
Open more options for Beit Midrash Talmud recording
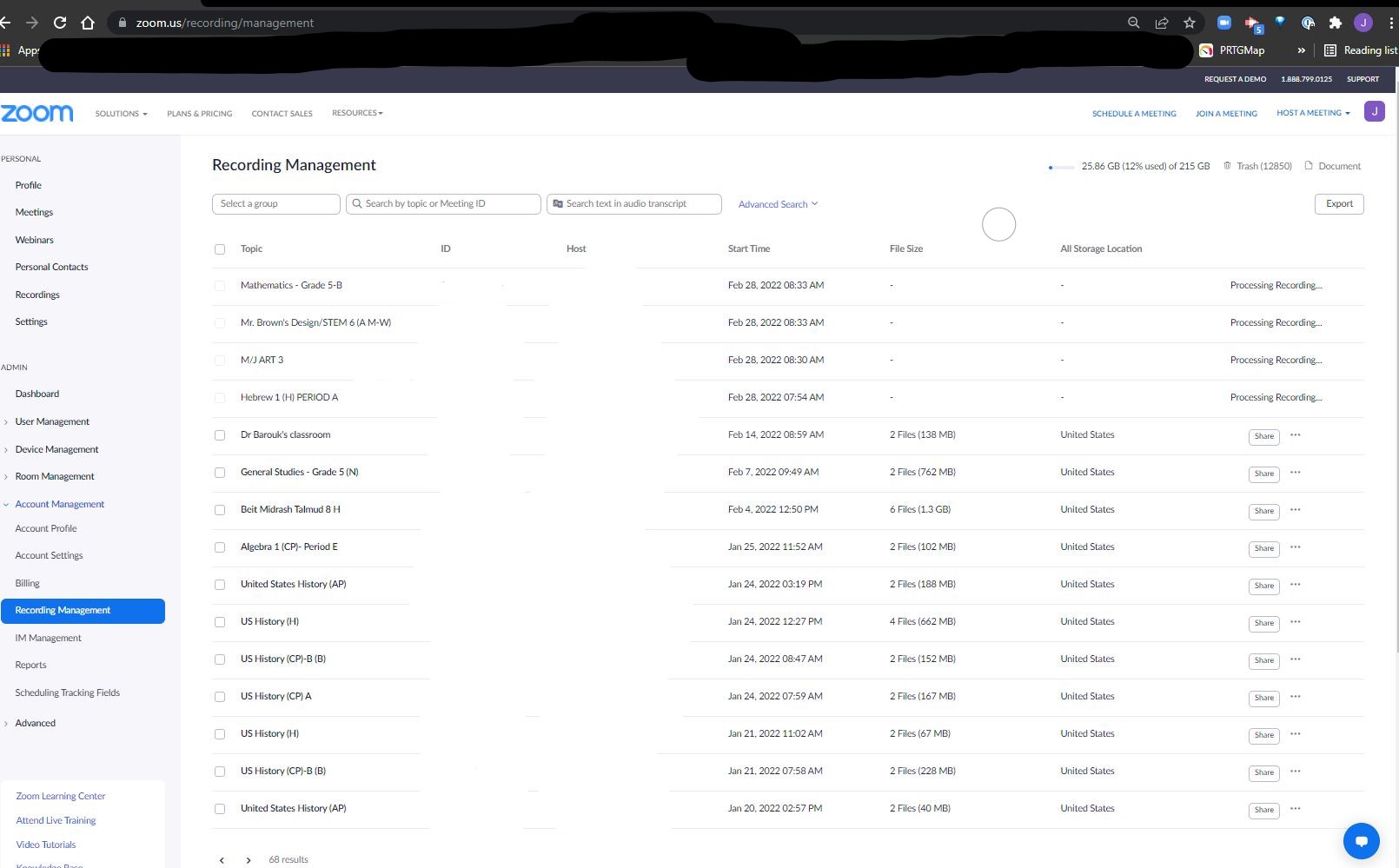coord(1296,510)
